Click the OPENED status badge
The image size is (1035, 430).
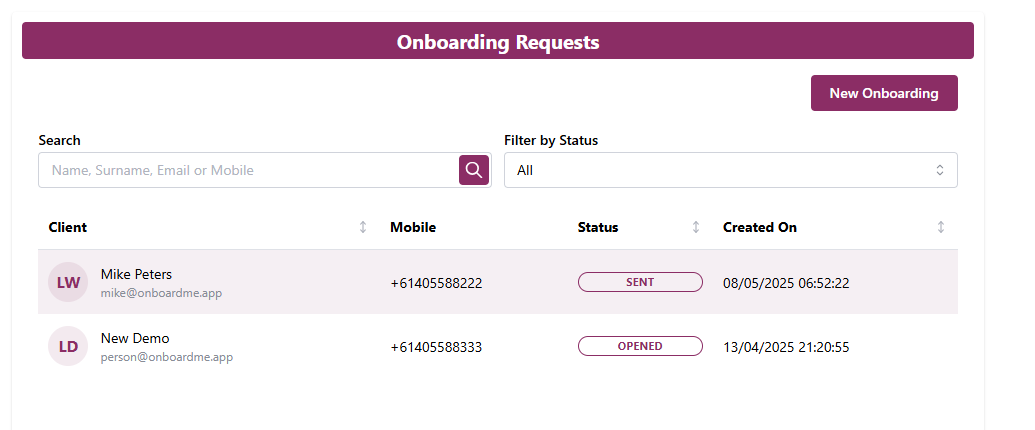[640, 346]
